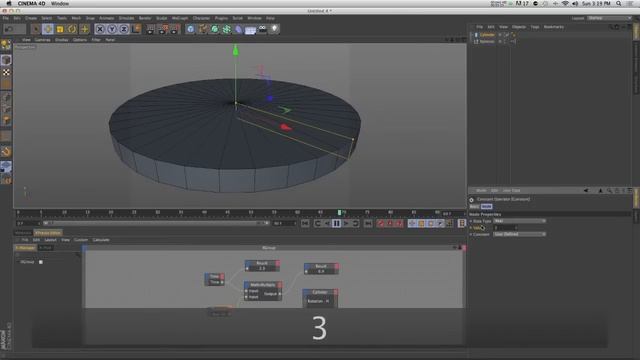
Task: Toggle XGroup checkbox in X-Manager
Action: tap(41, 262)
